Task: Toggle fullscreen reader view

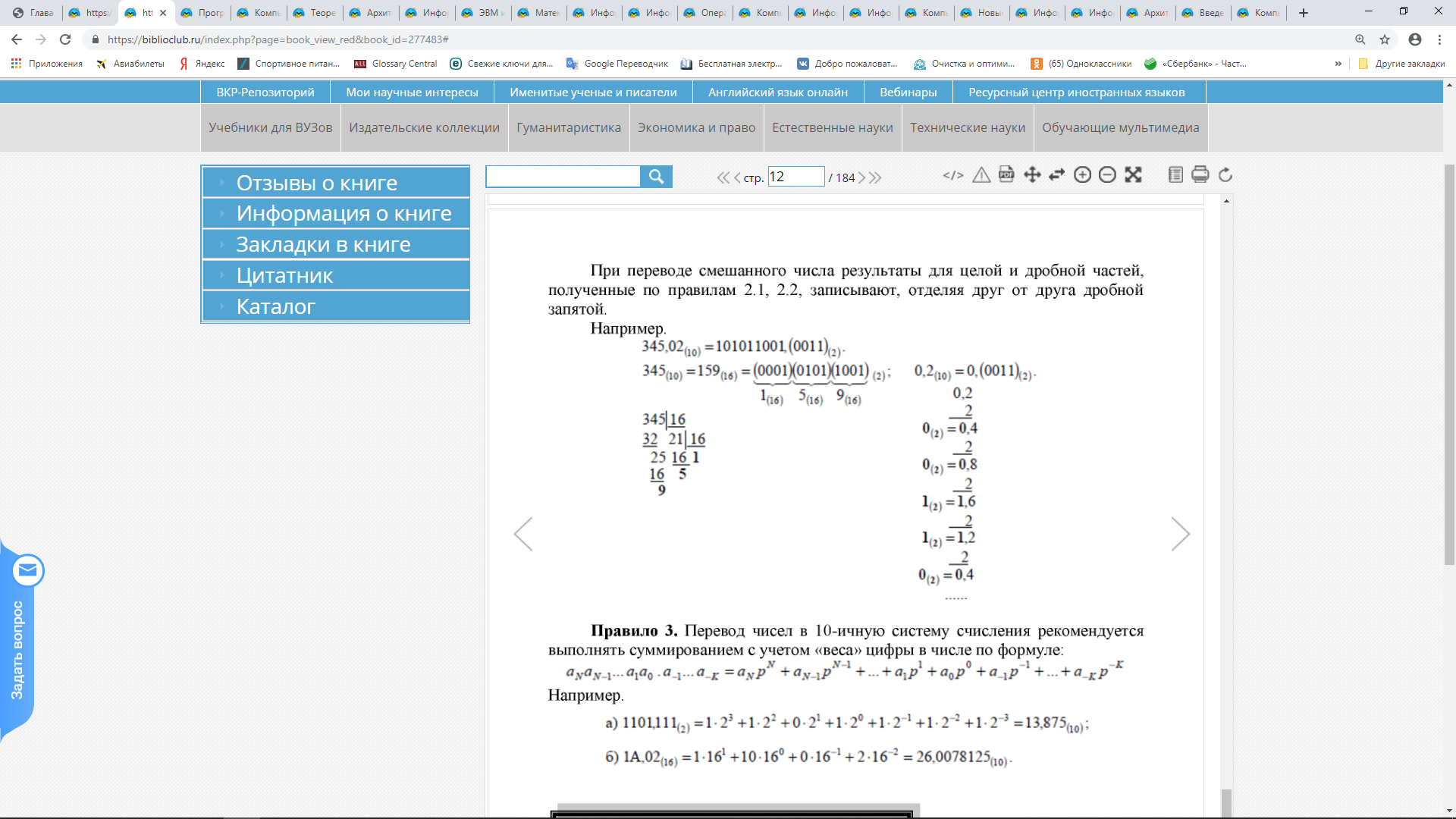Action: pyautogui.click(x=1133, y=175)
